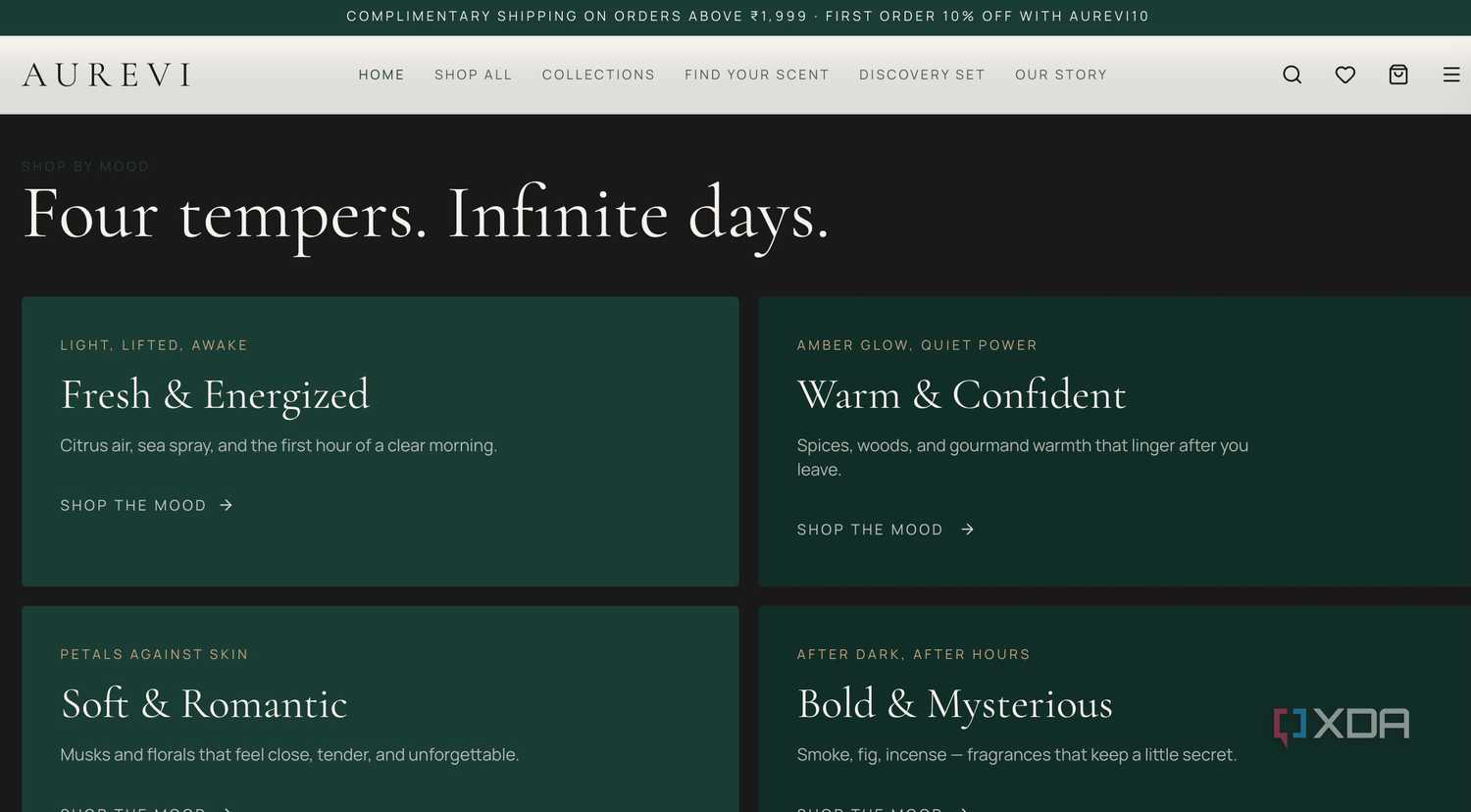The height and width of the screenshot is (812, 1471).
Task: Click the AUREVI logo
Action: tap(107, 75)
